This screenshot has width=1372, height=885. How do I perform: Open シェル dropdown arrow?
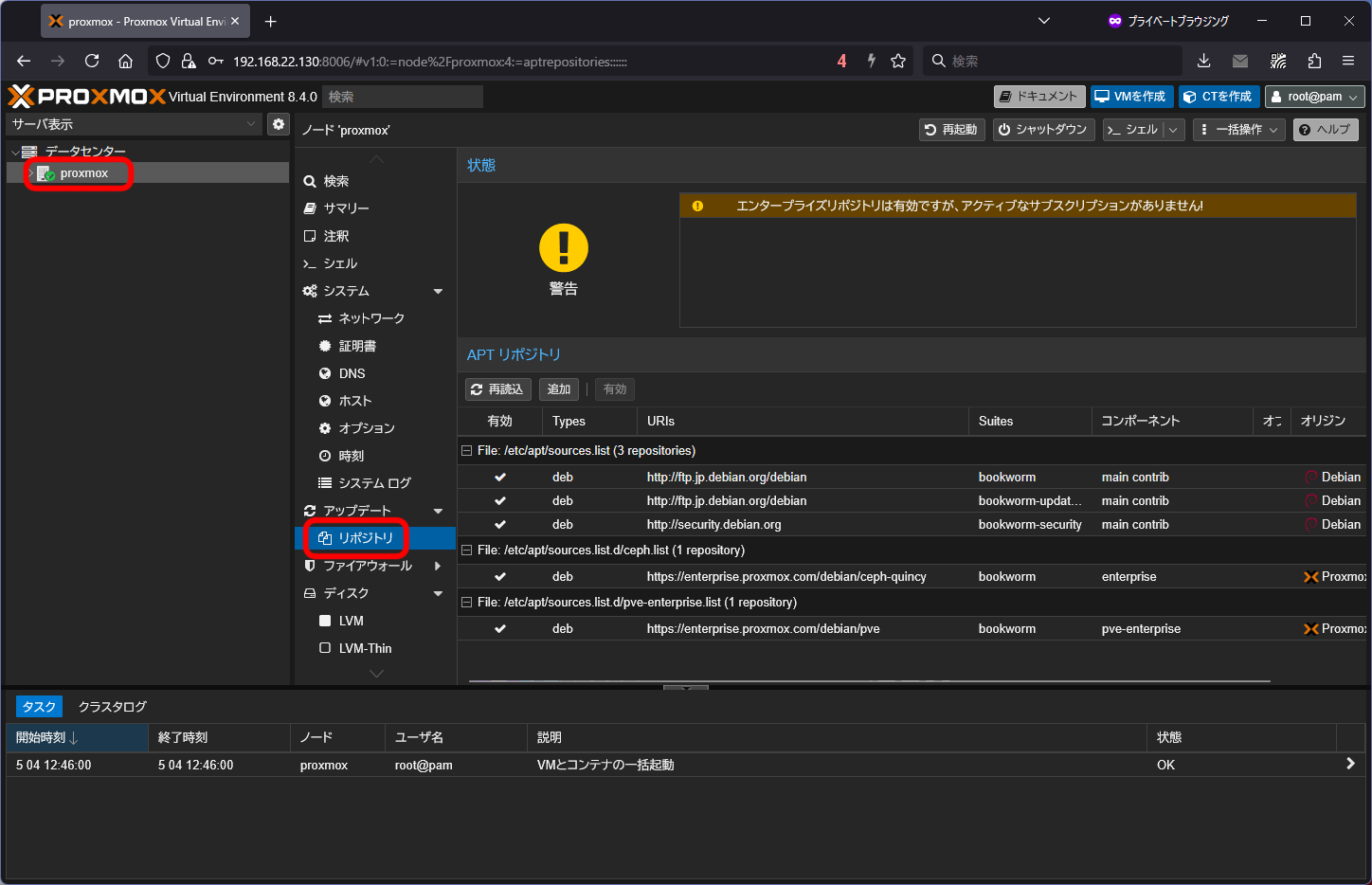(x=1173, y=130)
